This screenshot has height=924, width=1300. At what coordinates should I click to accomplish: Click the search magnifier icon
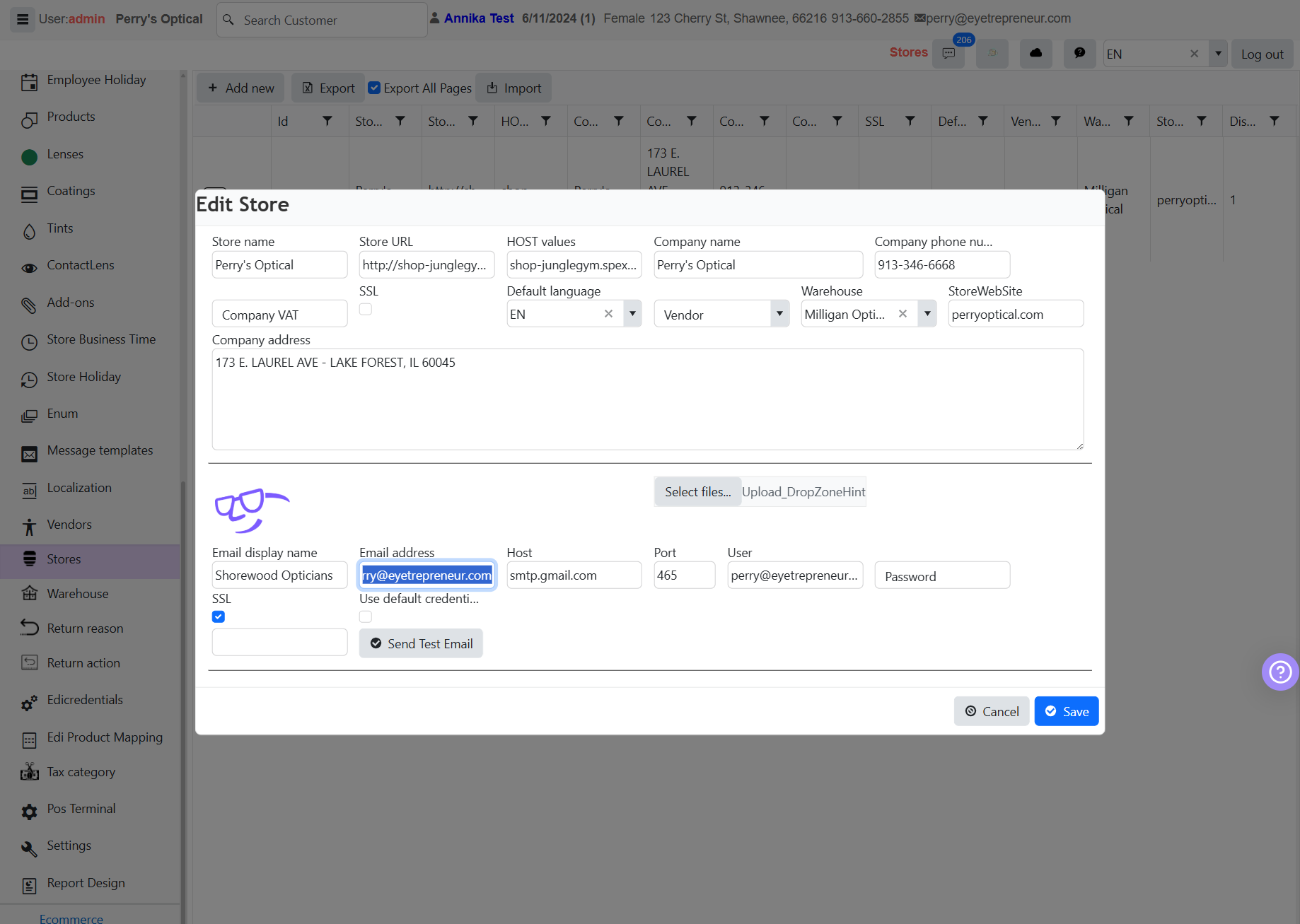(x=228, y=20)
